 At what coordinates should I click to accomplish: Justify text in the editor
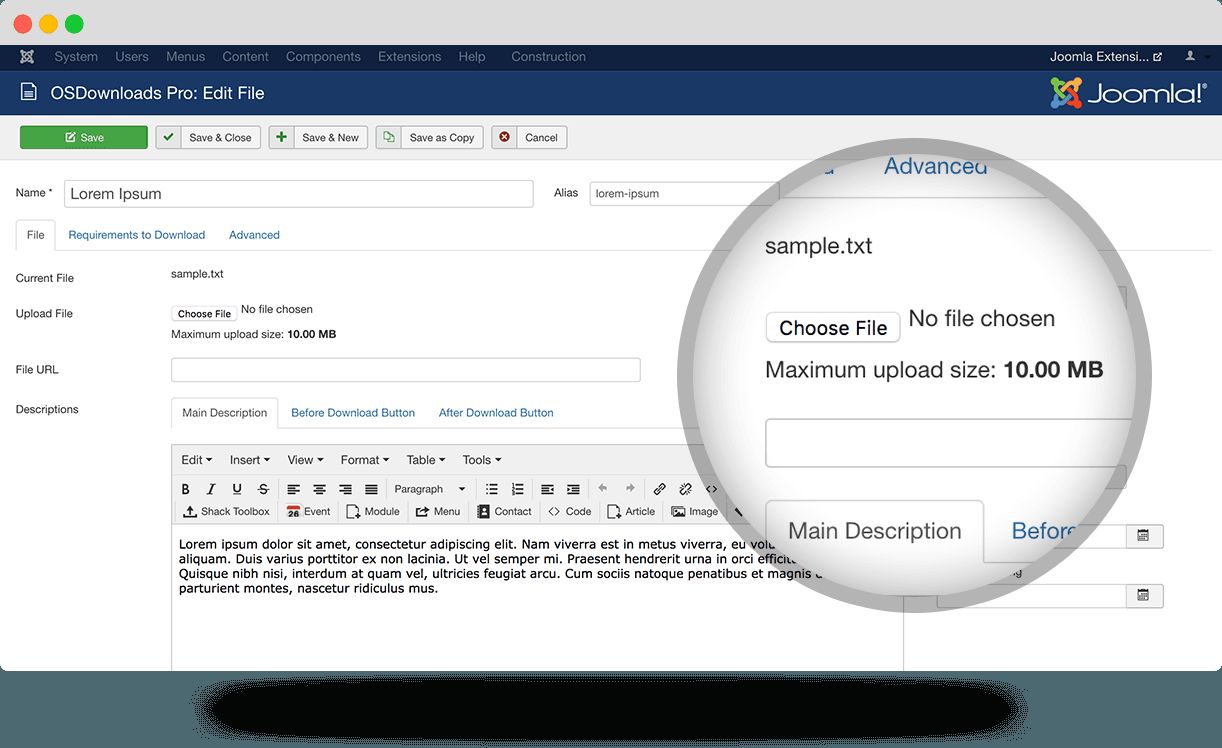coord(371,489)
